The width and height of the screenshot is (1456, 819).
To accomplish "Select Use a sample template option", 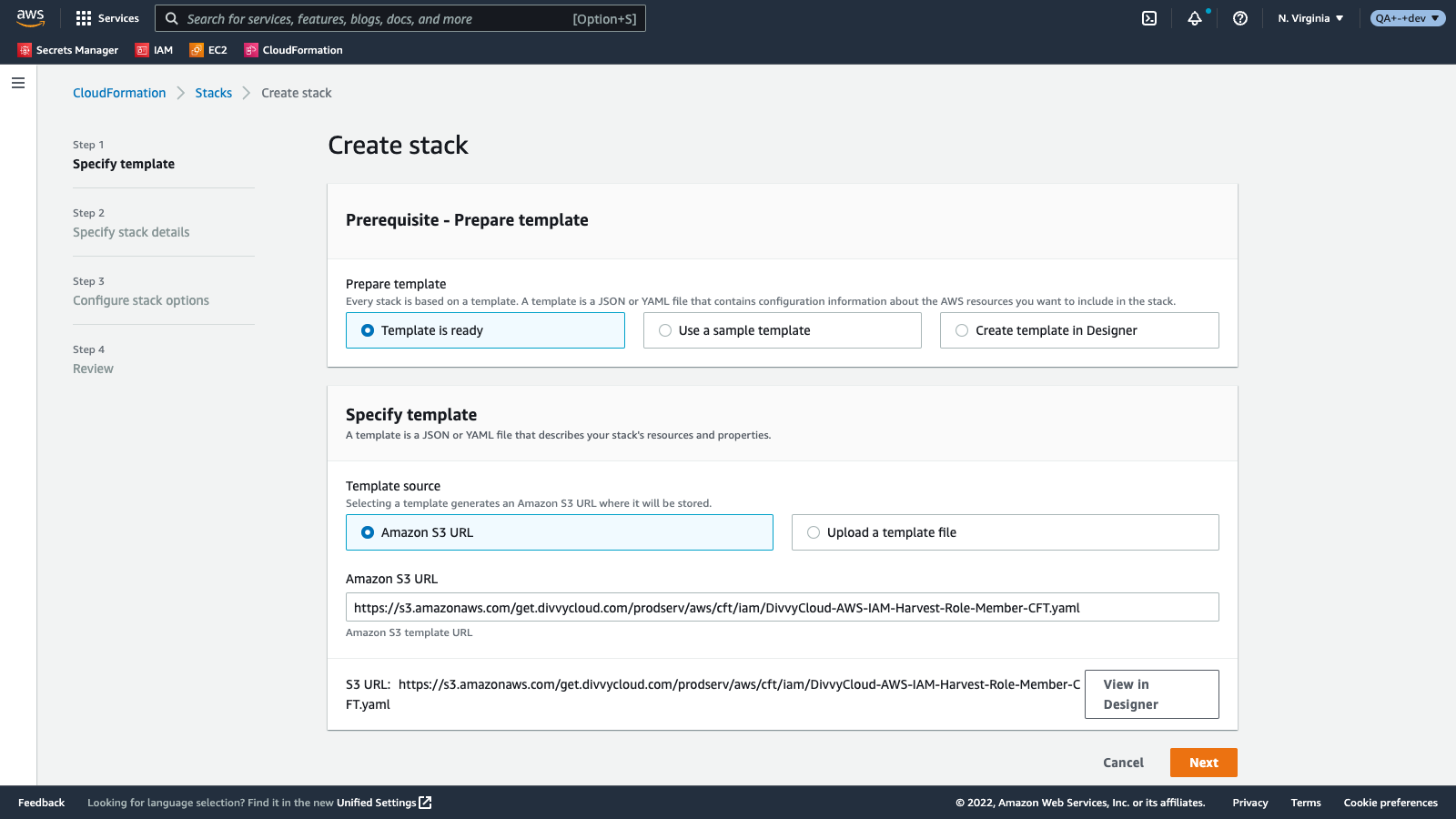I will 783,330.
